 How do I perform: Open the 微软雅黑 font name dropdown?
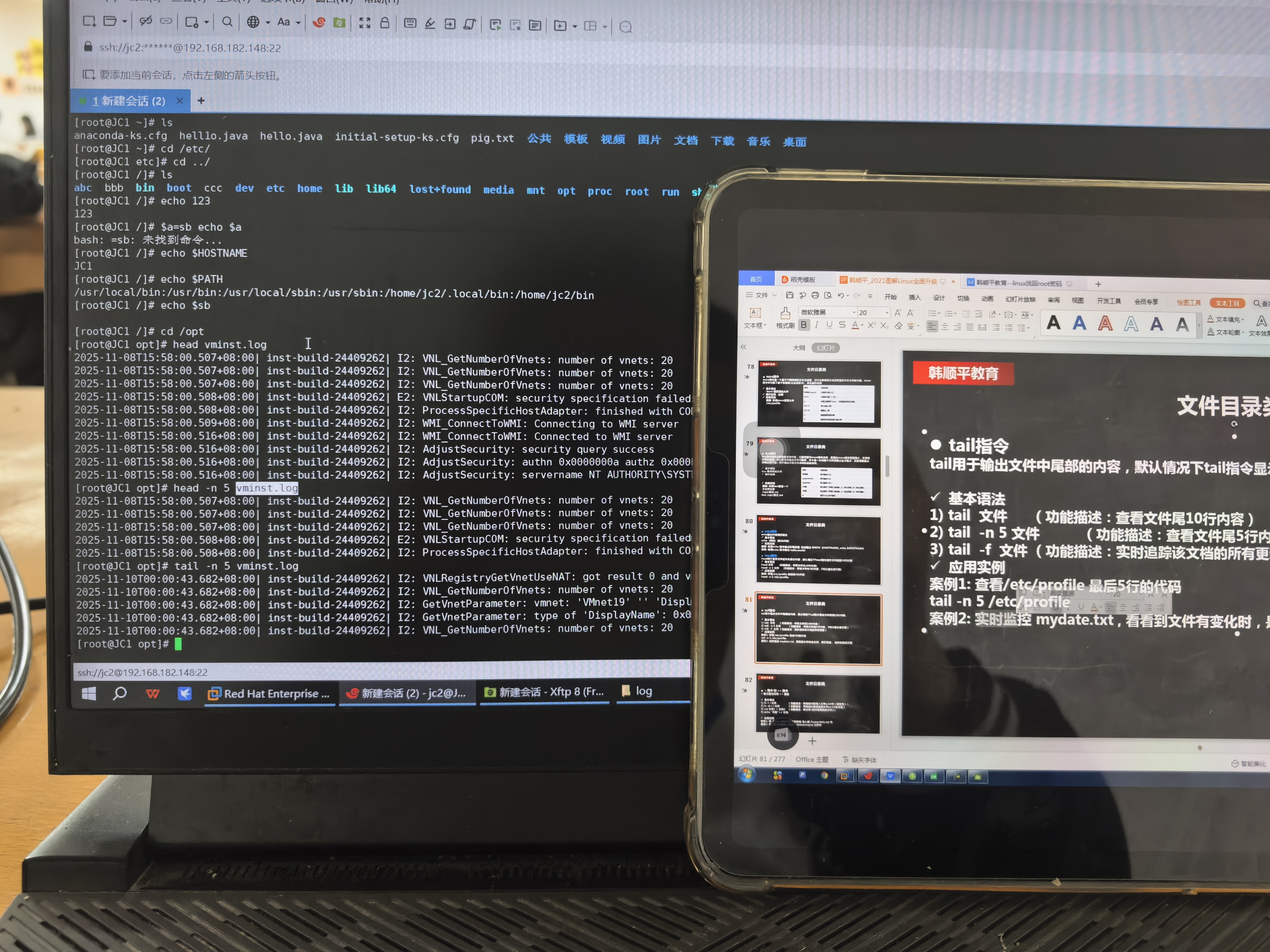pyautogui.click(x=854, y=313)
